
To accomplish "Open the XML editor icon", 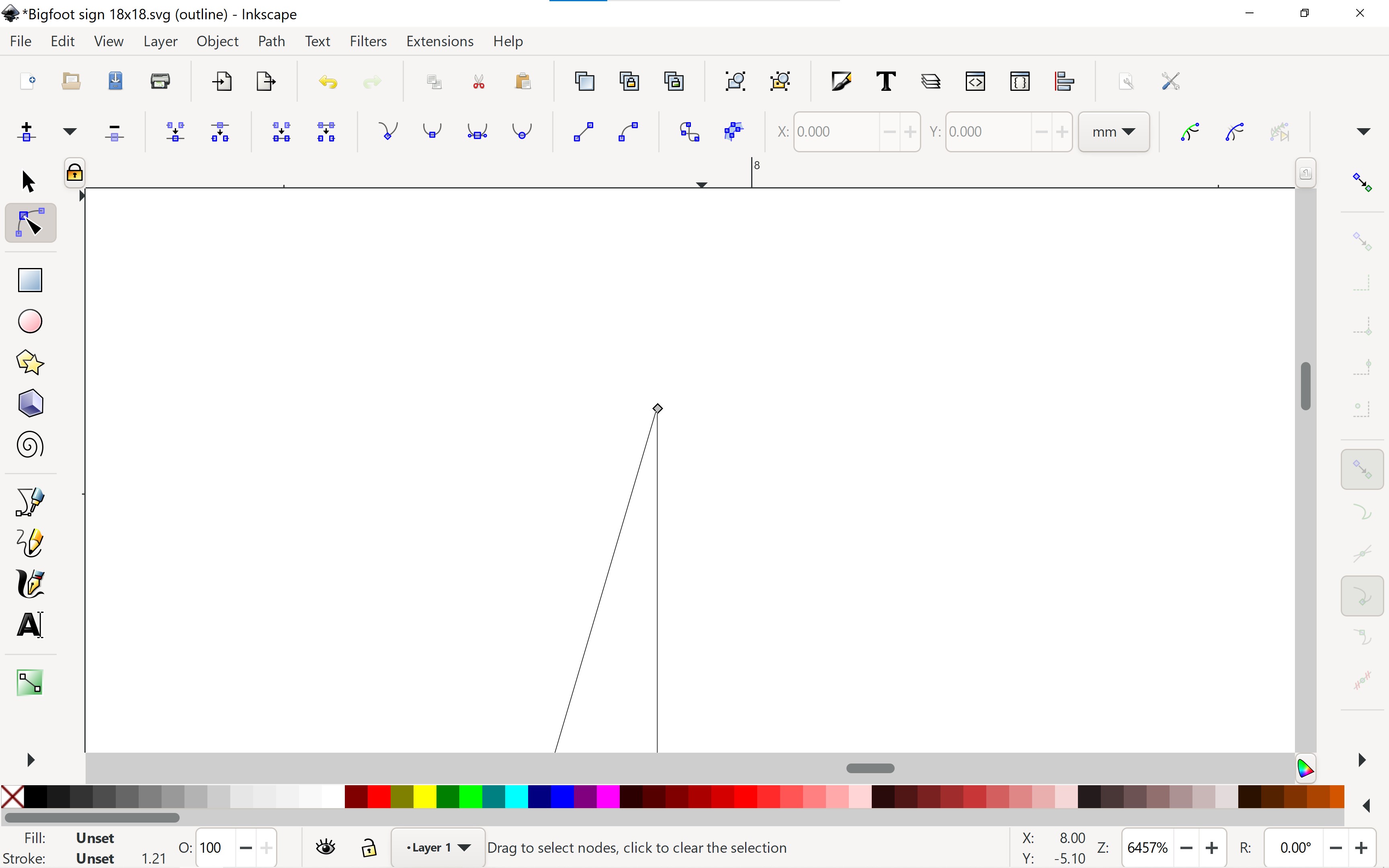I will click(975, 81).
